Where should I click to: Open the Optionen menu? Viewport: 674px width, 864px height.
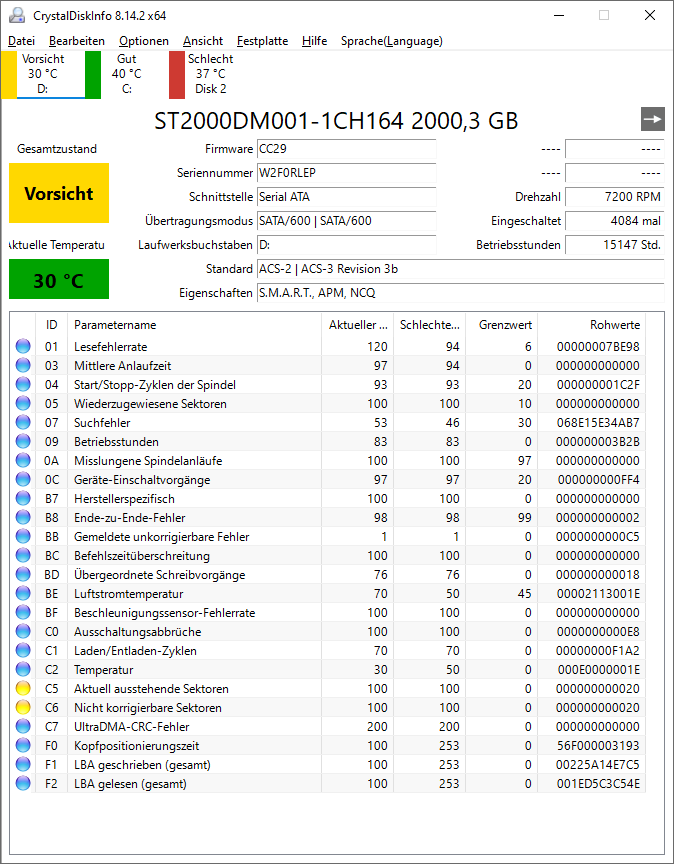(x=144, y=41)
